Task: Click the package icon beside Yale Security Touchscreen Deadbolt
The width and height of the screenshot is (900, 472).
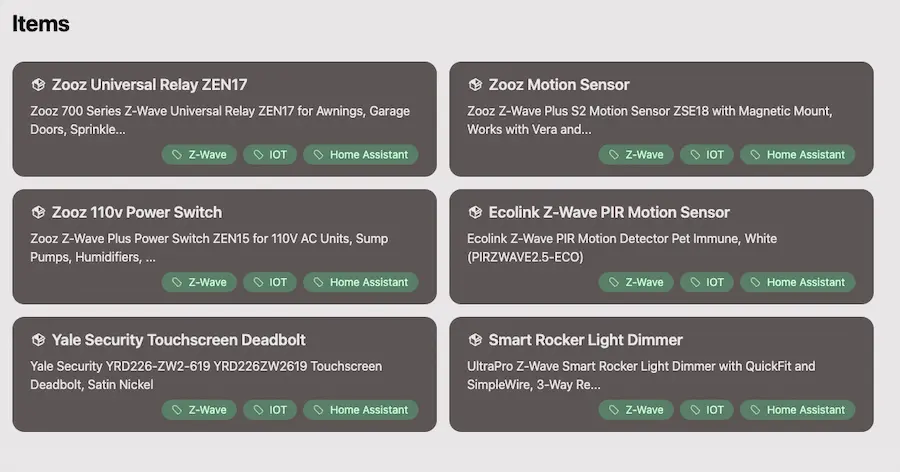Action: (x=38, y=340)
